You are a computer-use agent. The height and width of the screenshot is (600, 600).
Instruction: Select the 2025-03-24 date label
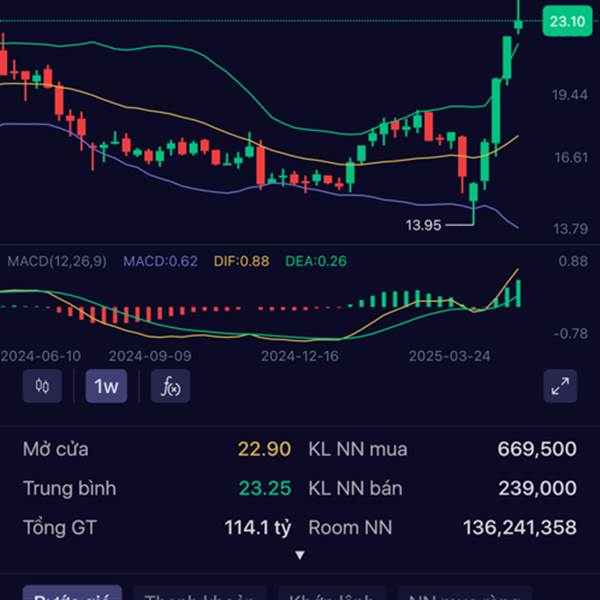[449, 356]
